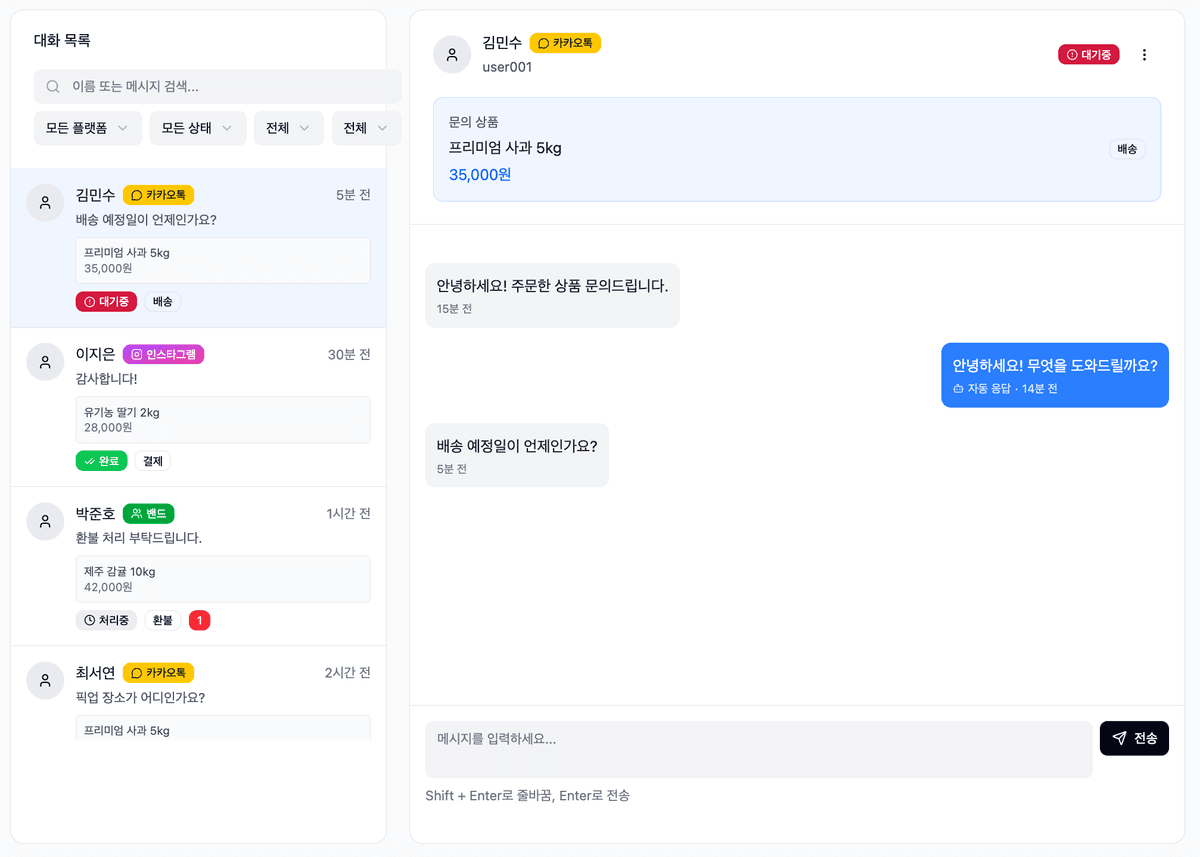Click the 대기중 status badge on 김민수's conversation
This screenshot has height=857, width=1200.
click(106, 301)
